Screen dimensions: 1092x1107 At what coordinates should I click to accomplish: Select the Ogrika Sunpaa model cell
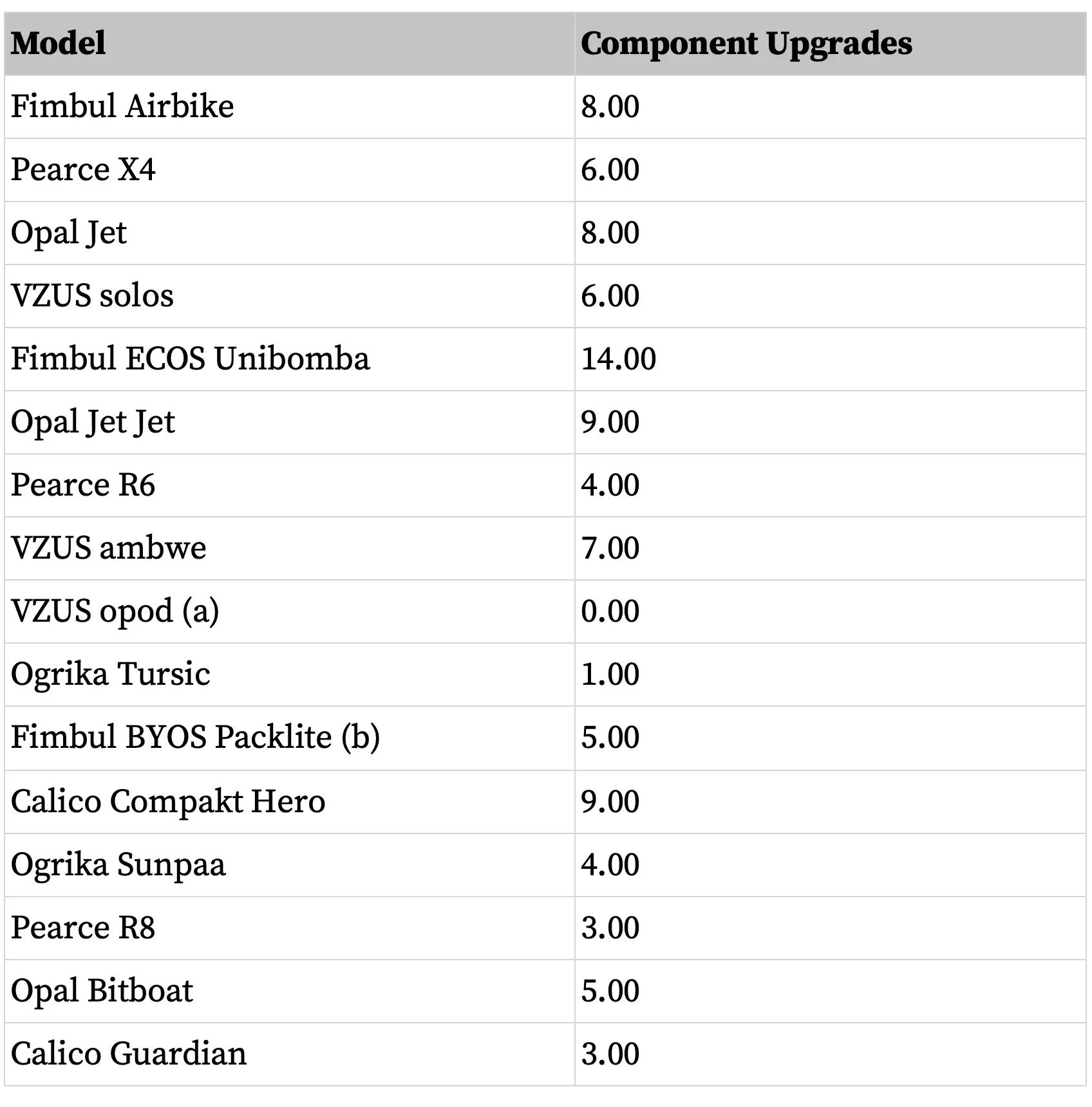tap(118, 864)
